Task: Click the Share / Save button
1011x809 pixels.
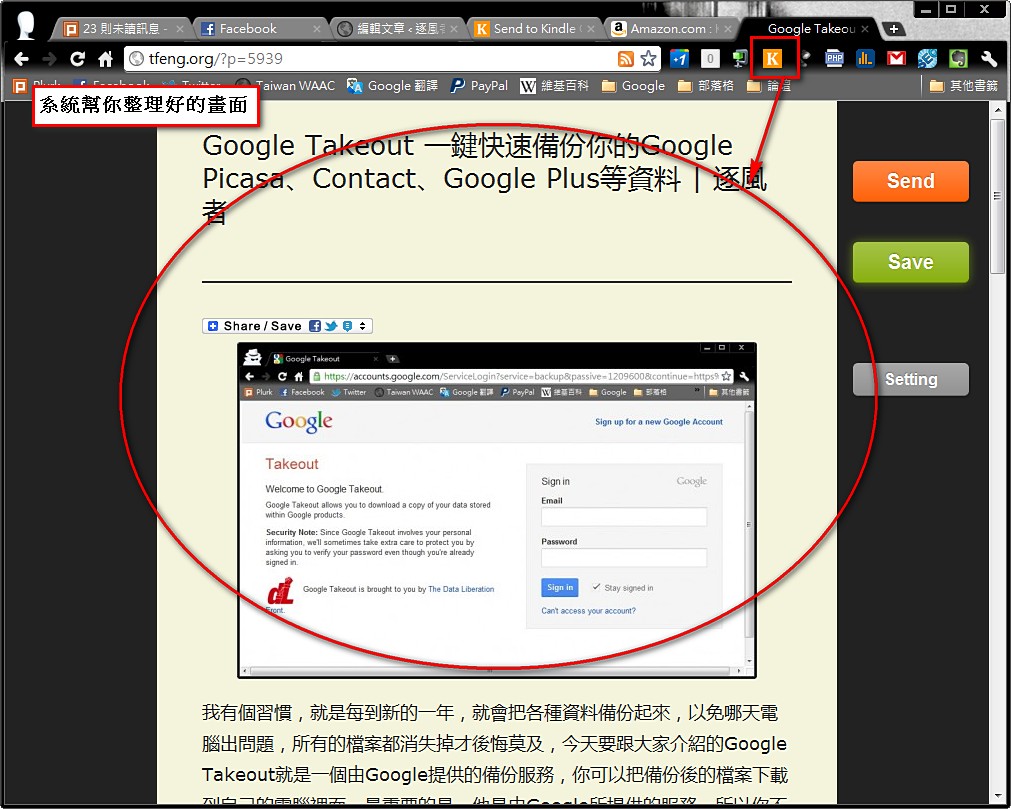Action: (x=288, y=326)
